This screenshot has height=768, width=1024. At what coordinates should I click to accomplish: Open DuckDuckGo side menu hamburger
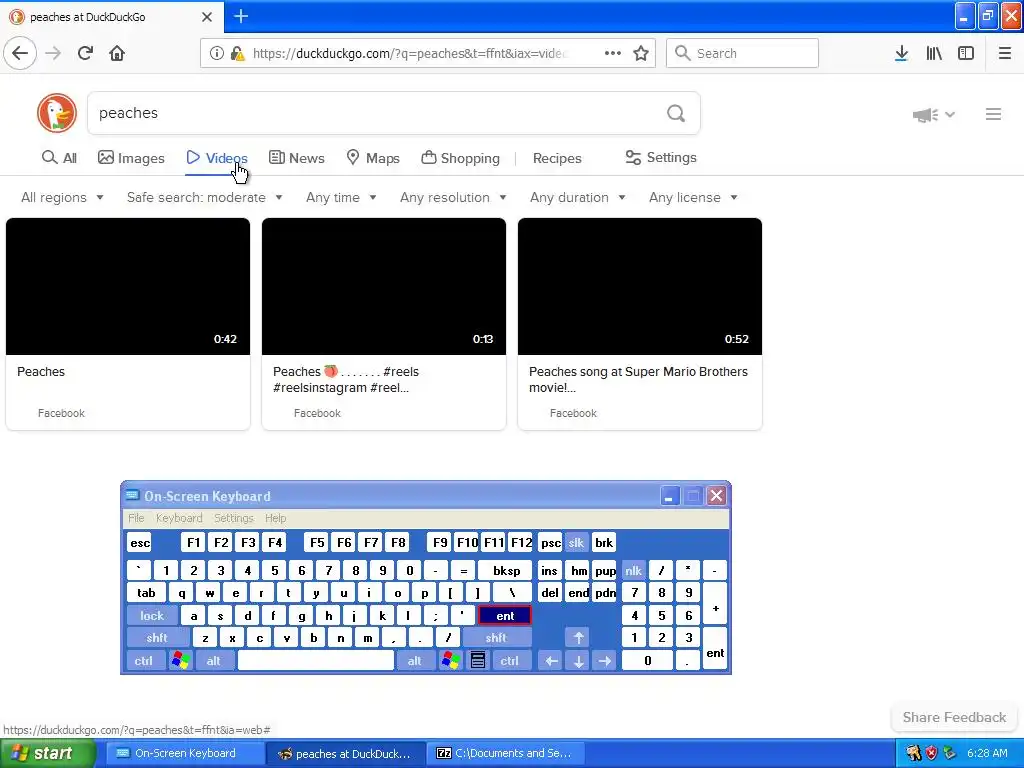[993, 114]
